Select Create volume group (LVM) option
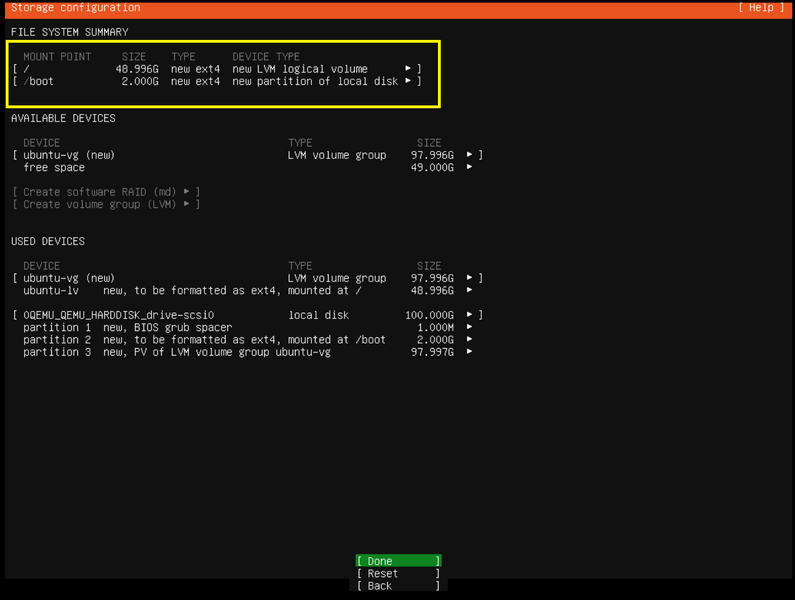795x600 pixels. (106, 204)
